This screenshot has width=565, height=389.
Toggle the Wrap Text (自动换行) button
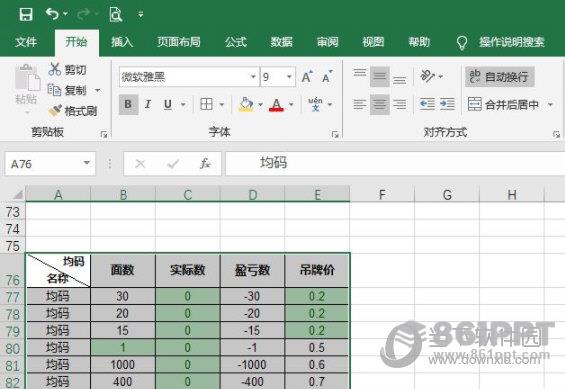(499, 77)
